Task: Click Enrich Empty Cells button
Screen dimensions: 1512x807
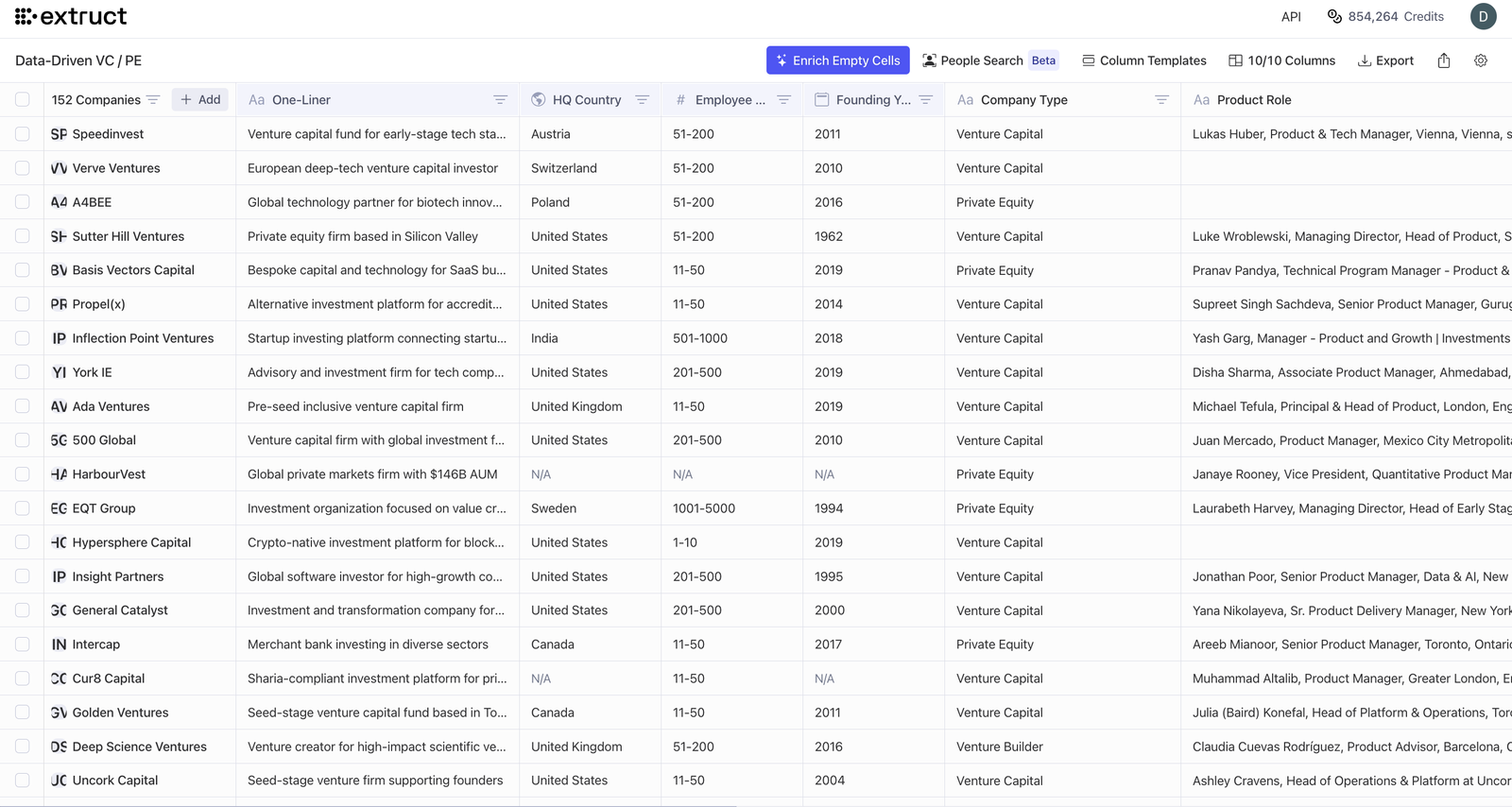Action: [x=837, y=60]
